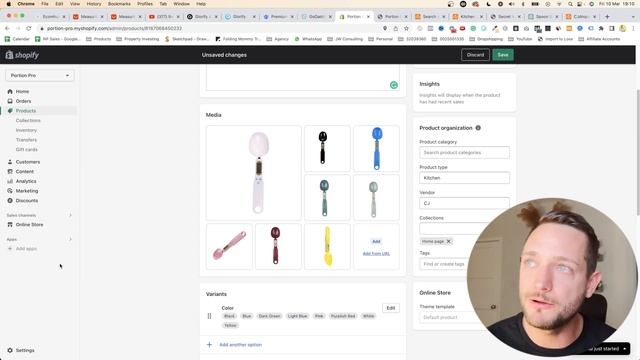This screenshot has height=360, width=640.
Task: Click the Black color variant chip
Action: click(x=229, y=316)
